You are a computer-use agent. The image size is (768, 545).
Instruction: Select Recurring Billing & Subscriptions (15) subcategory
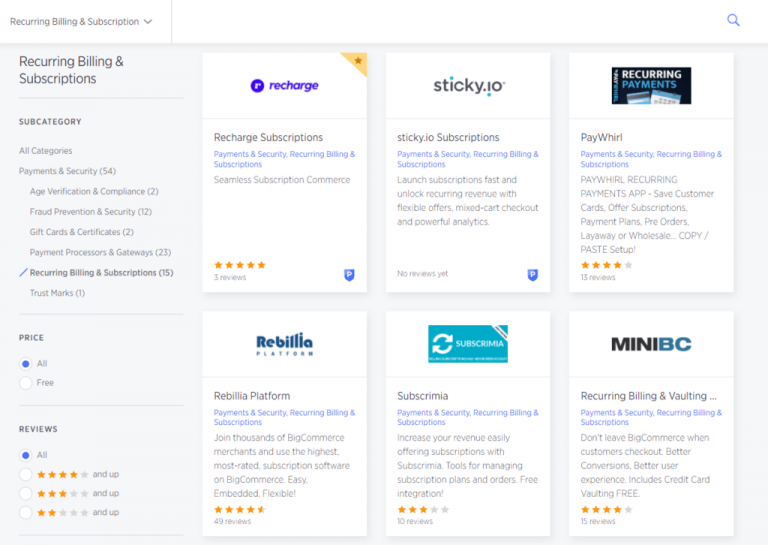tap(101, 273)
